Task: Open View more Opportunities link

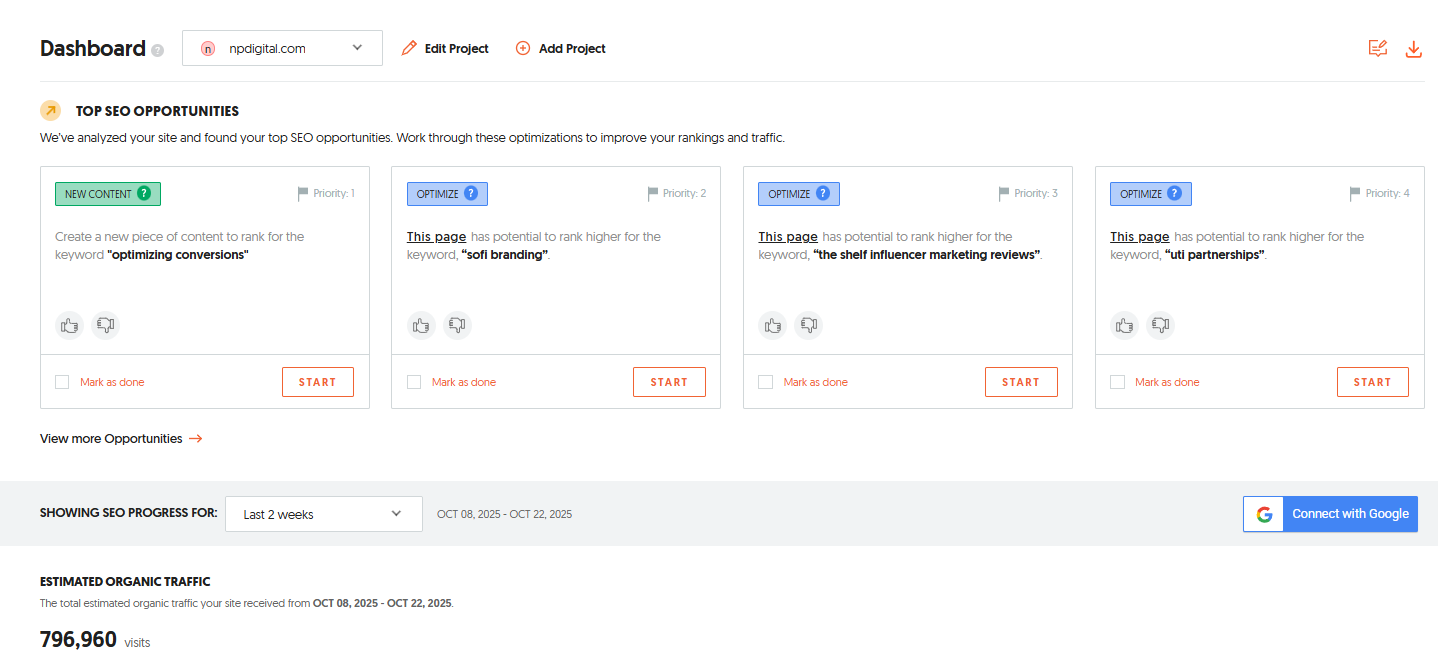Action: point(121,438)
